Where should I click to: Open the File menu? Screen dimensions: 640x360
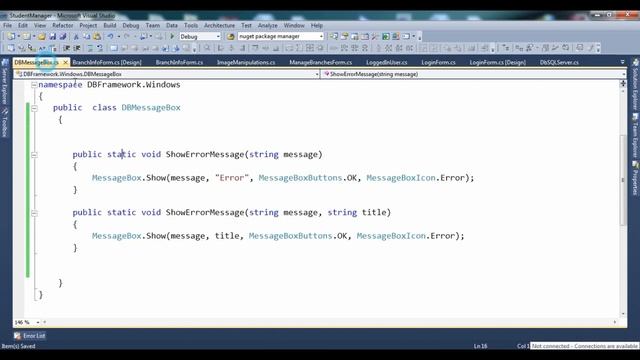[7, 25]
